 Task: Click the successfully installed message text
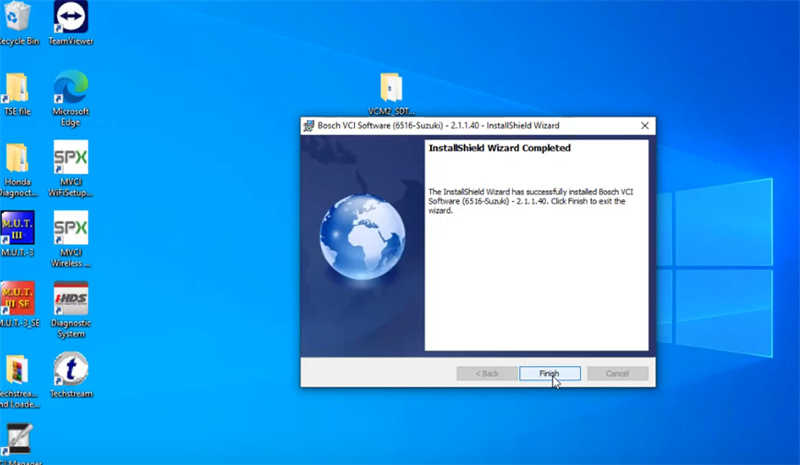click(531, 201)
